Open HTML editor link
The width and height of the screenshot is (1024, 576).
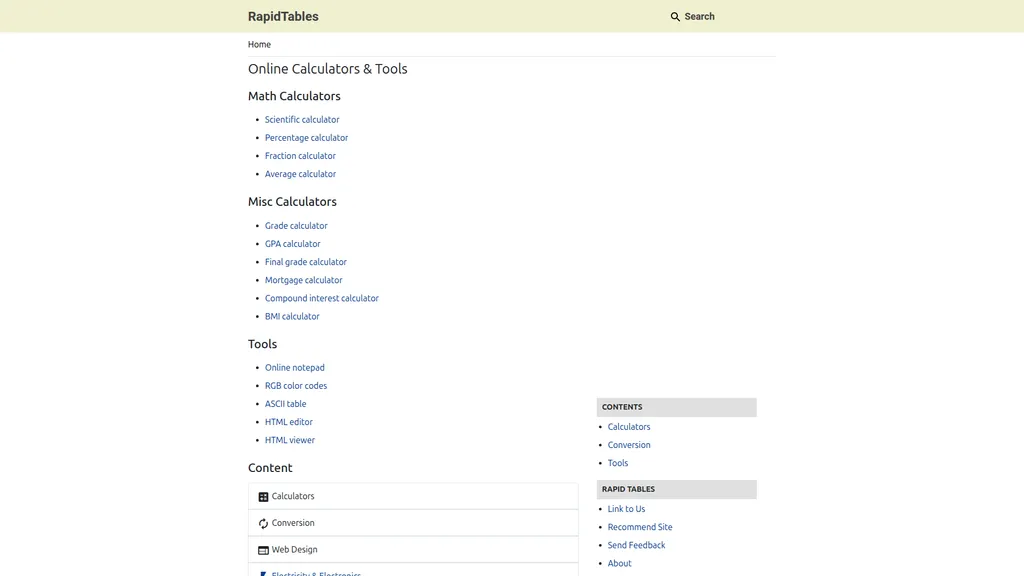pyautogui.click(x=289, y=422)
